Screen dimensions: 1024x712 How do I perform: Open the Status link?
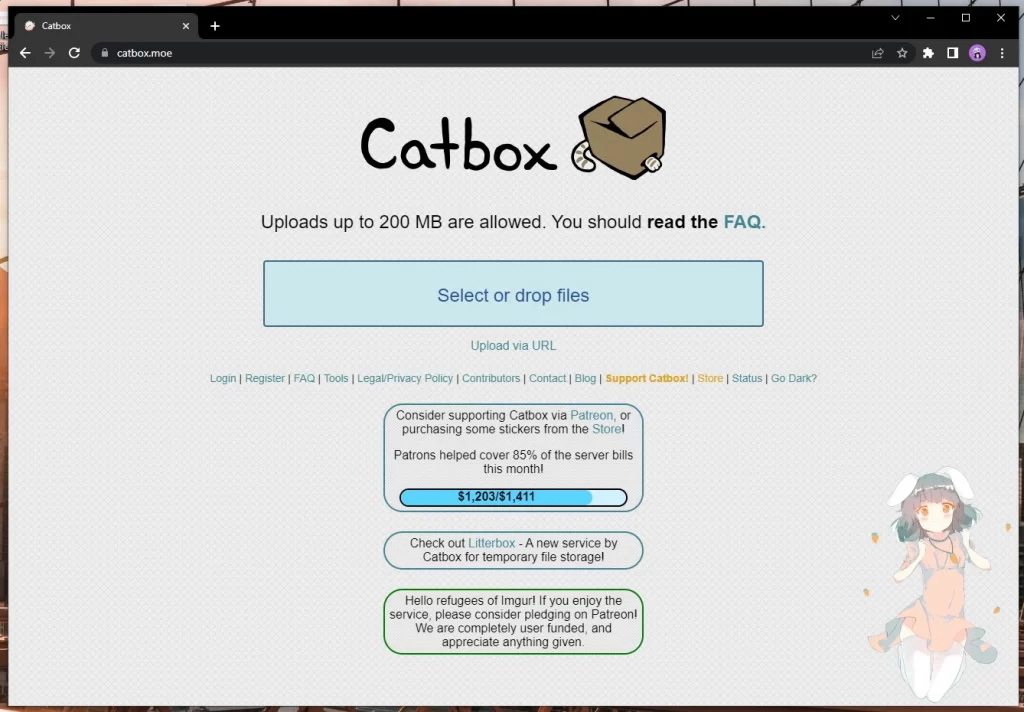click(x=746, y=378)
